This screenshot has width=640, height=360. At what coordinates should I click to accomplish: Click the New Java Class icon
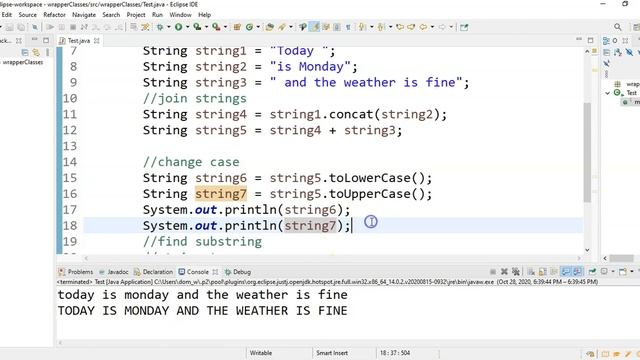coord(249,27)
